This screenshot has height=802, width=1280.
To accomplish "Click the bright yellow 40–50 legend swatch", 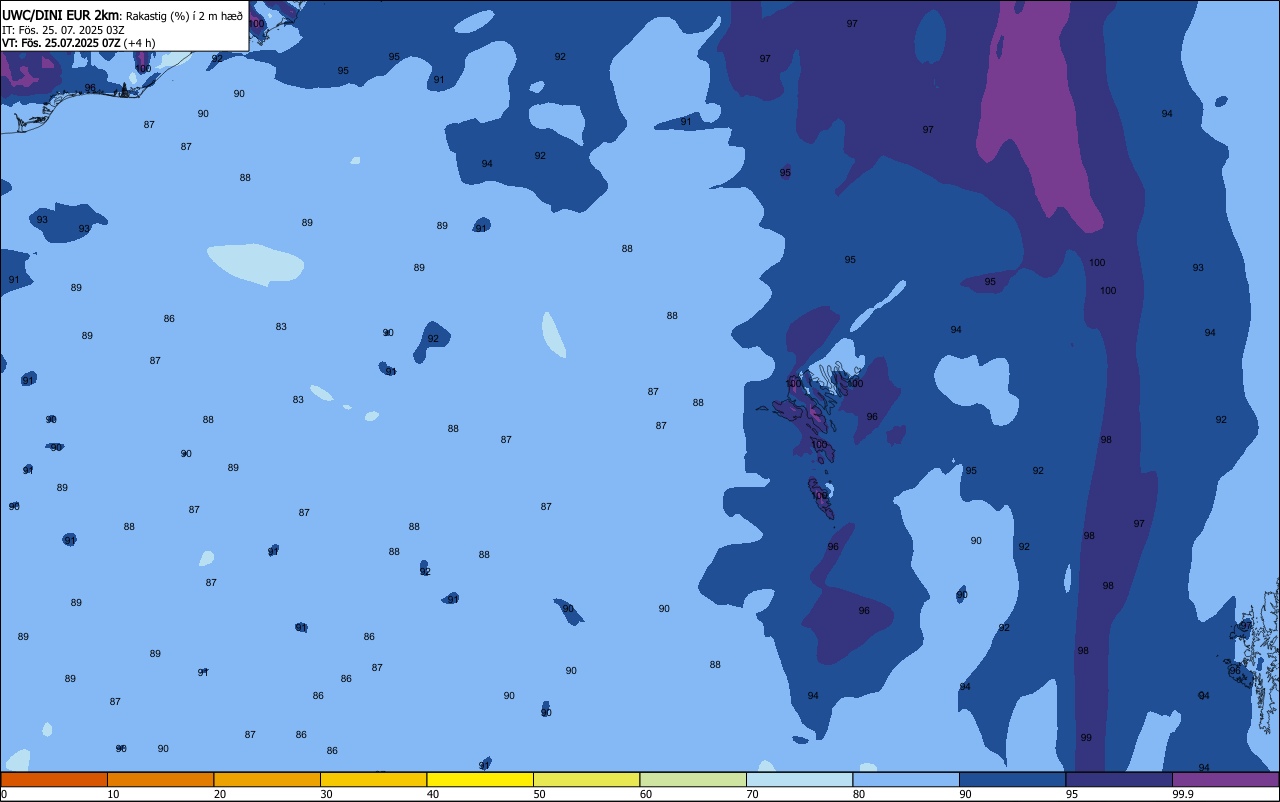I will click(x=480, y=779).
